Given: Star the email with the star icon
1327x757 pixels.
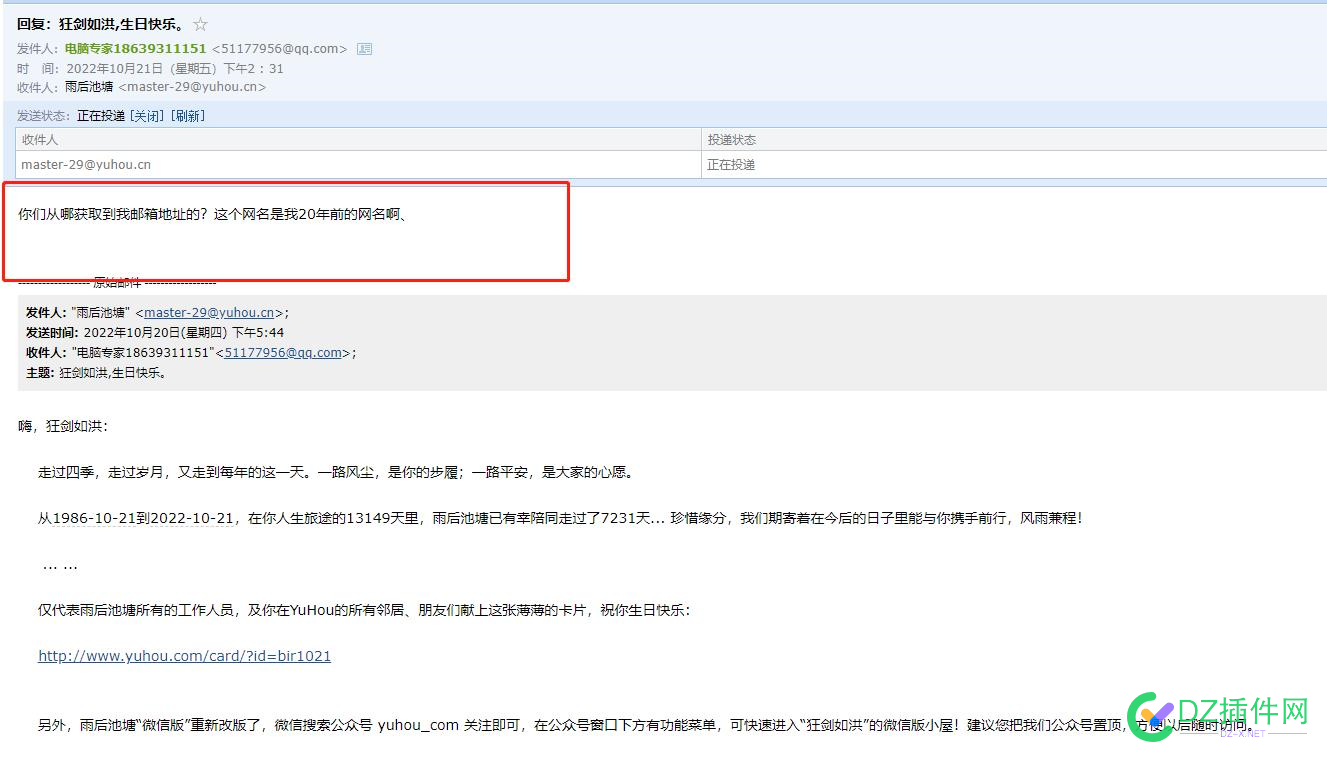Looking at the screenshot, I should [200, 24].
